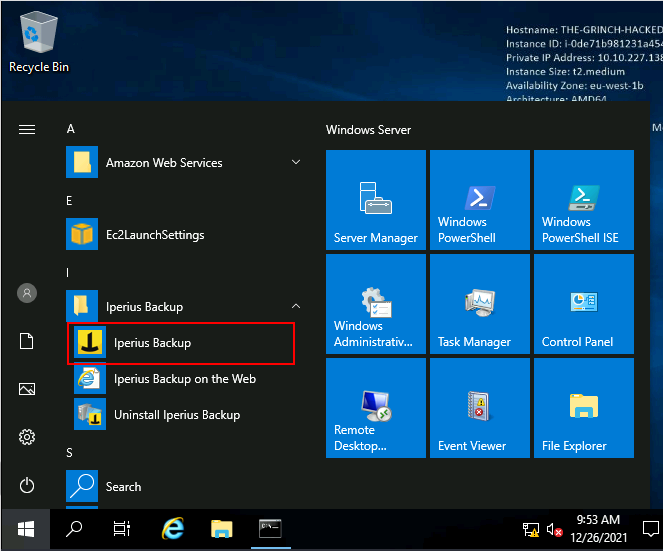Open the Recycle Bin desktop icon
Screen dimensions: 663x551
pyautogui.click(x=38, y=42)
